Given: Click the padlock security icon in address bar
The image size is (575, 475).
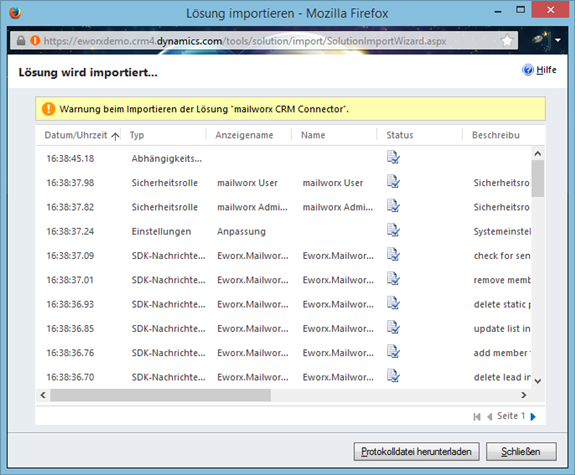Looking at the screenshot, I should tap(21, 40).
